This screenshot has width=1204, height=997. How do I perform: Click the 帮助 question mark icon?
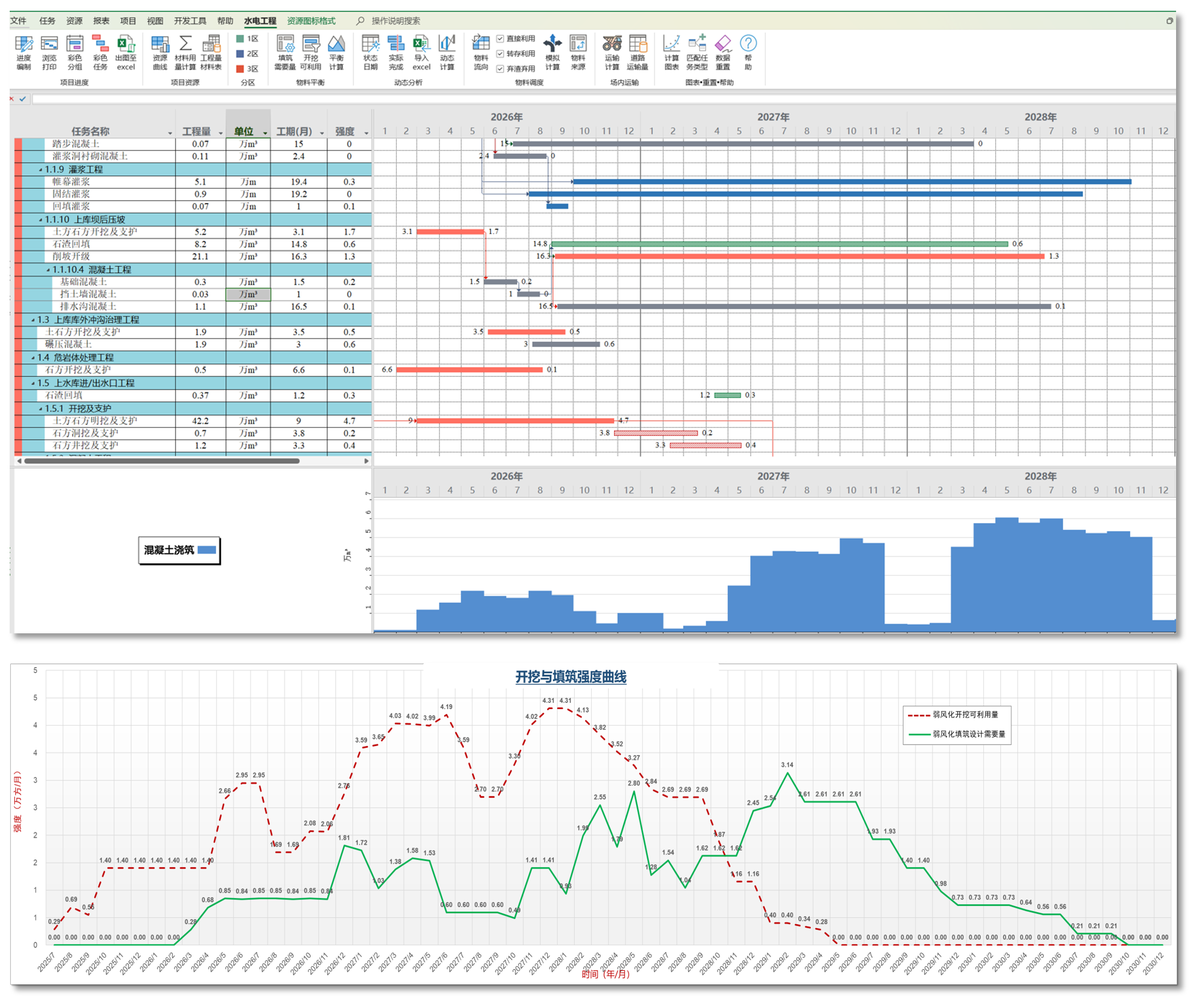coord(748,43)
